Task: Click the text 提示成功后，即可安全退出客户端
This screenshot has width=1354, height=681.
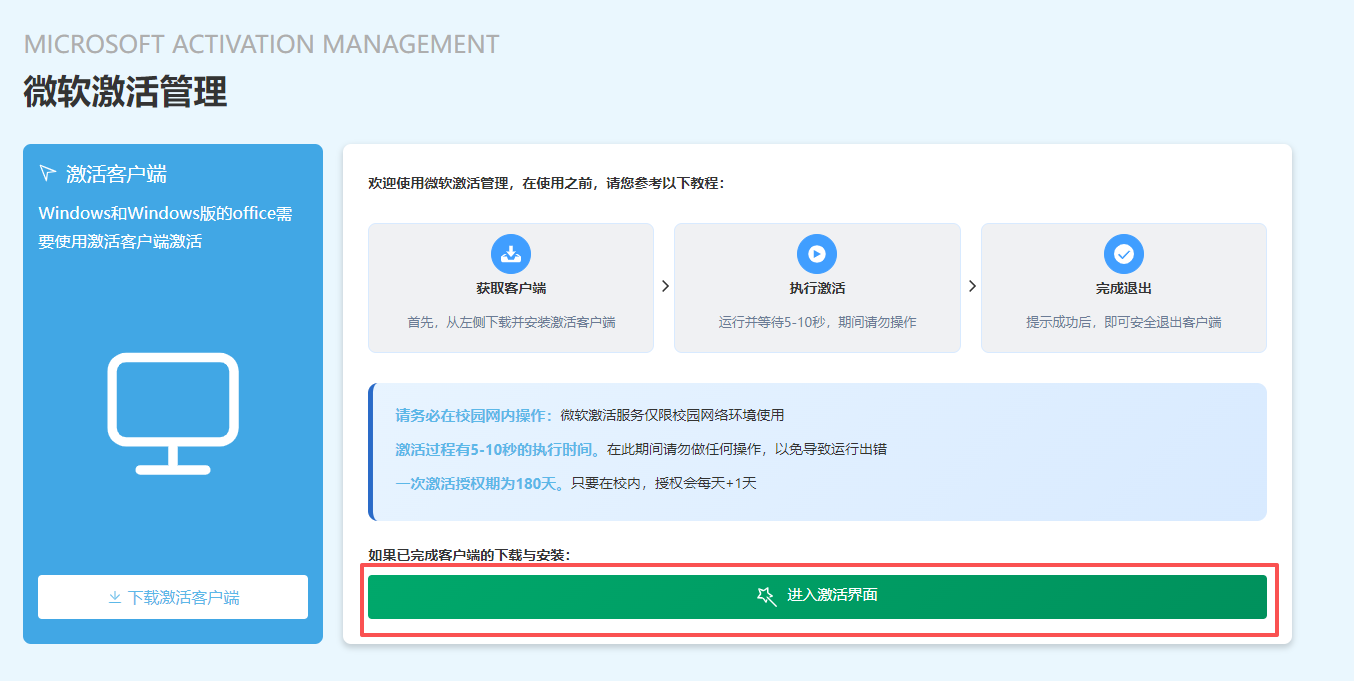Action: tap(1123, 322)
